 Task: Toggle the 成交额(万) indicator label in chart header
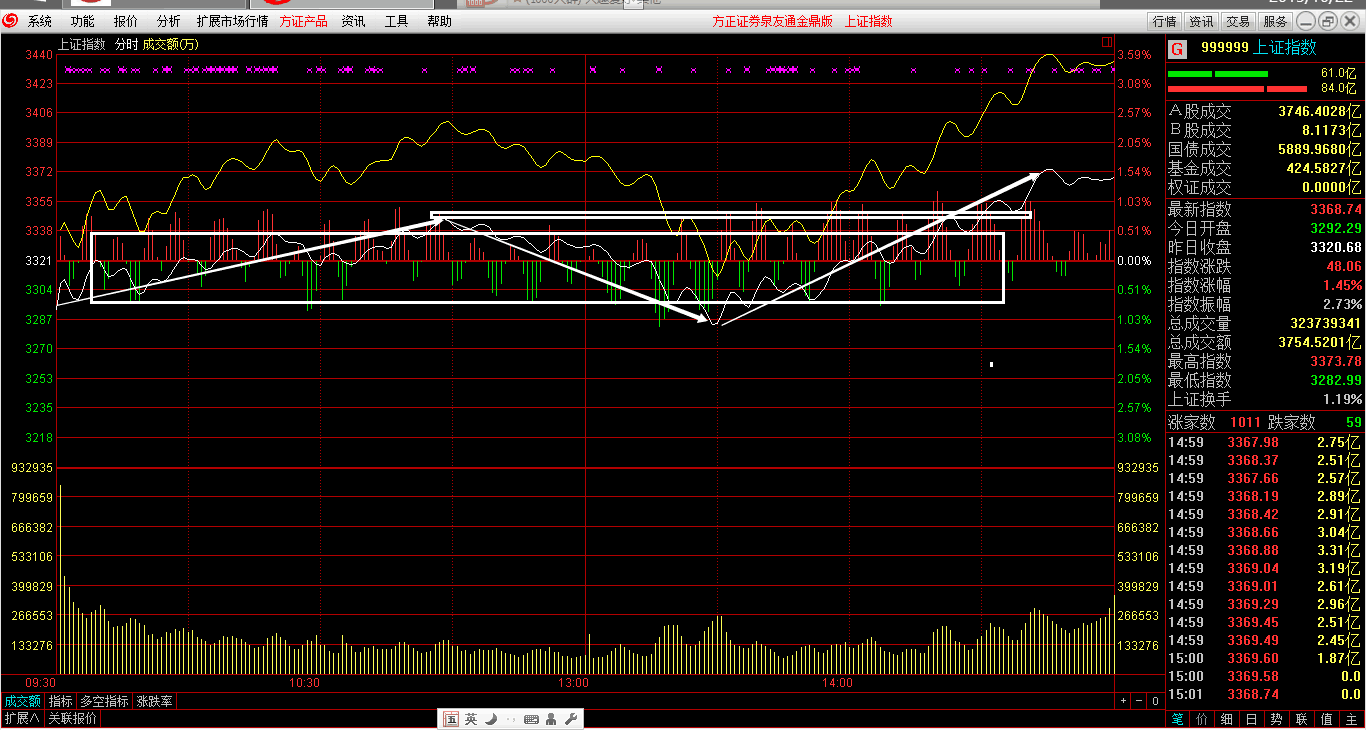tap(170, 44)
